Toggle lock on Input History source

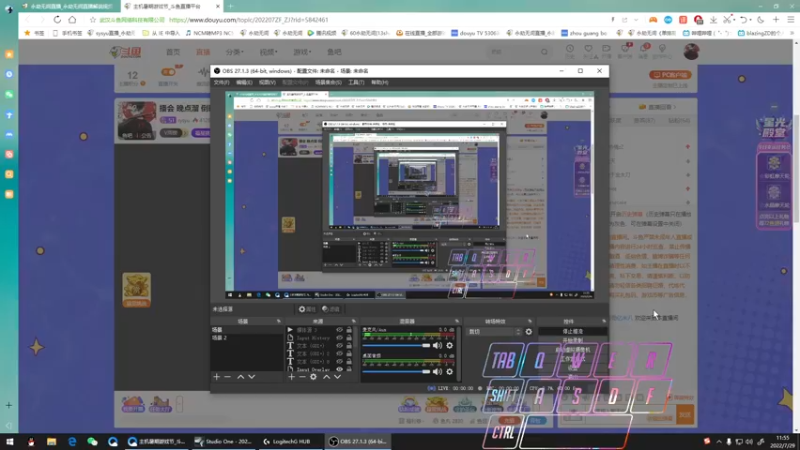point(349,338)
